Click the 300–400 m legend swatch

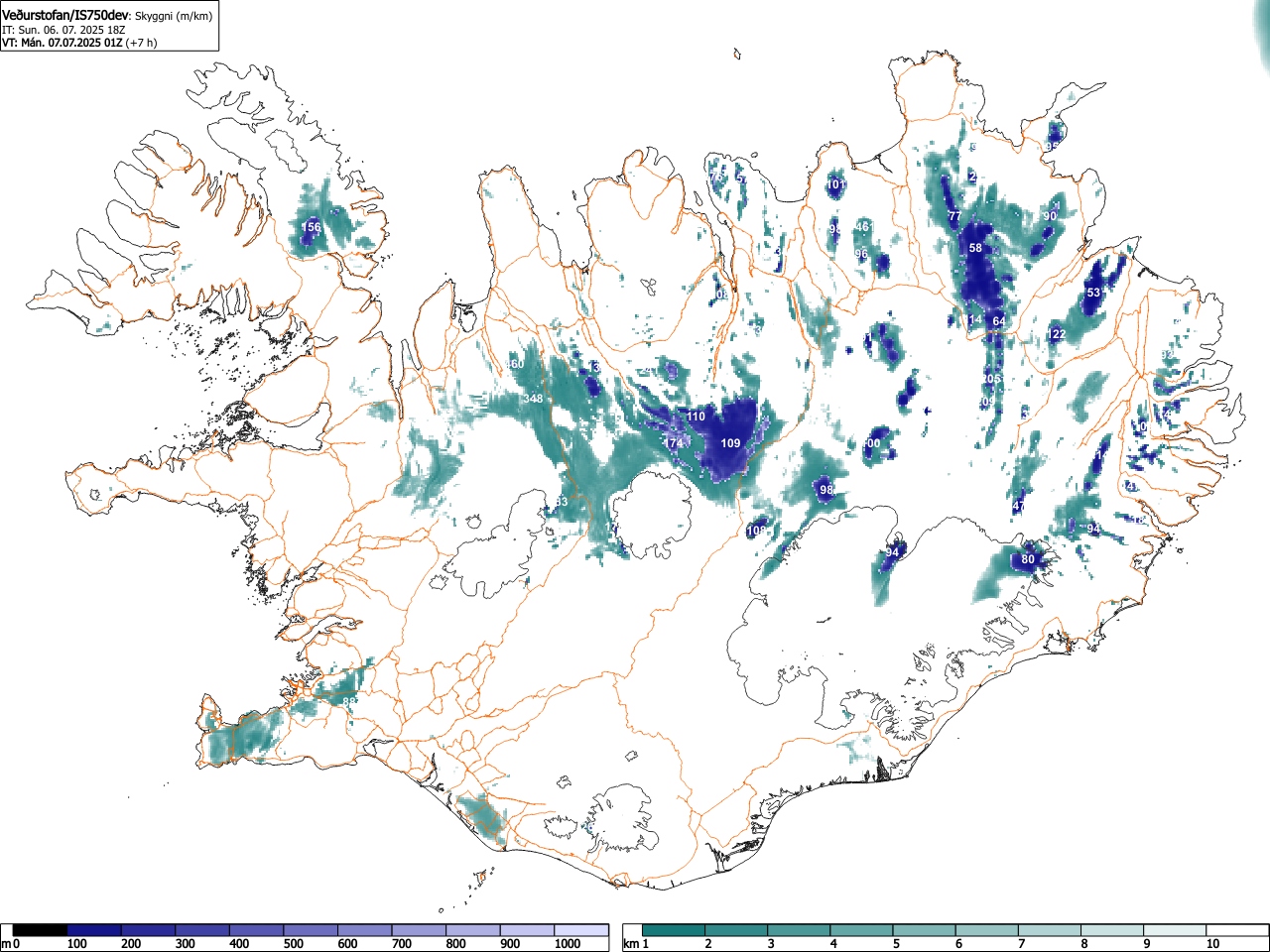pos(202,930)
